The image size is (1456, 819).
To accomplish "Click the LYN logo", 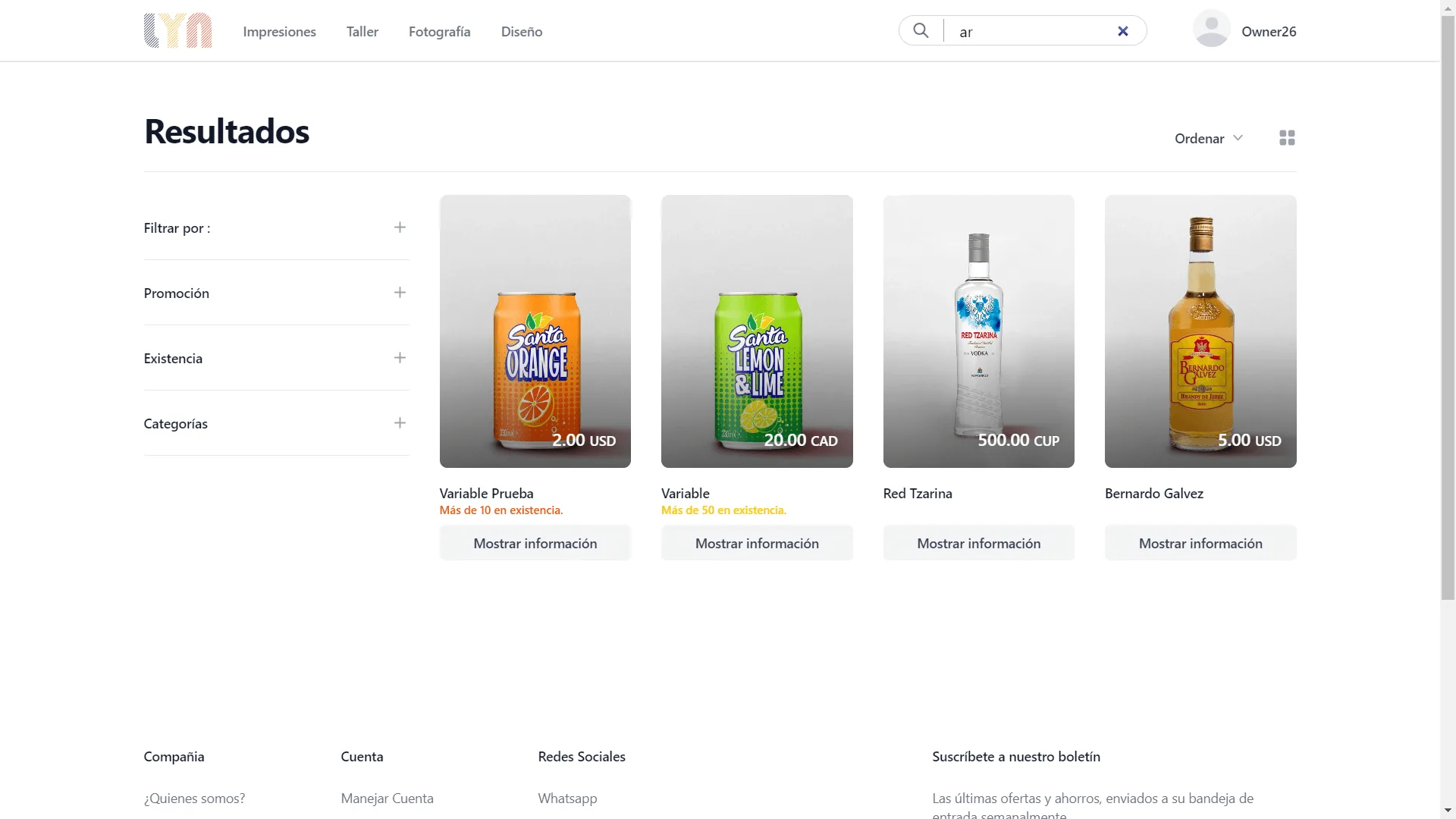I will pyautogui.click(x=178, y=31).
